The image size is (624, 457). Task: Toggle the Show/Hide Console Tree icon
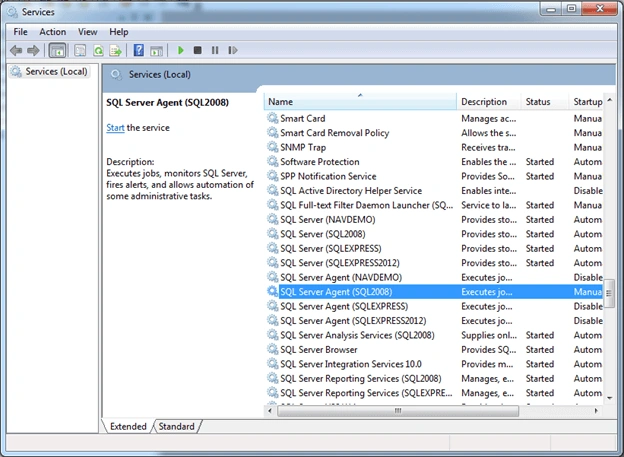tap(57, 51)
